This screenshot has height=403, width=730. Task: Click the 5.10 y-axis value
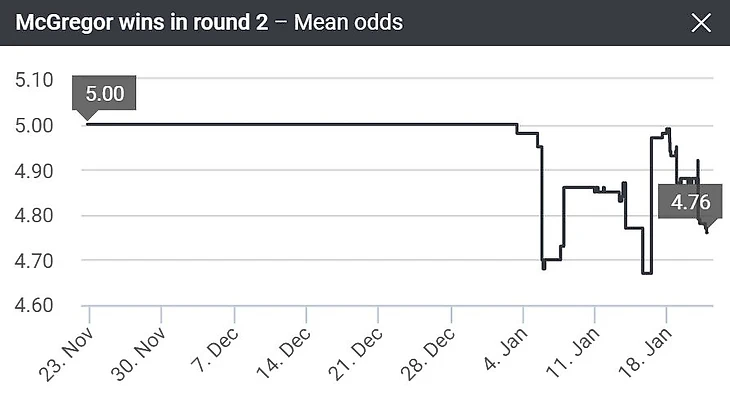[35, 80]
